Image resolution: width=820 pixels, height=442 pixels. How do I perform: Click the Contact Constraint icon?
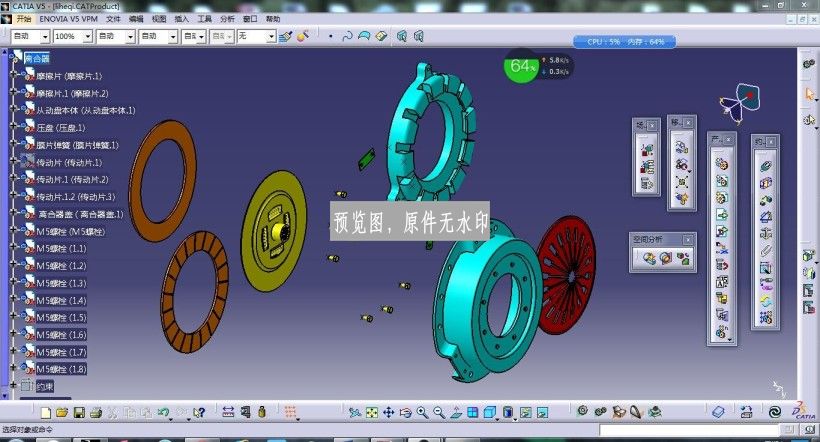(766, 183)
